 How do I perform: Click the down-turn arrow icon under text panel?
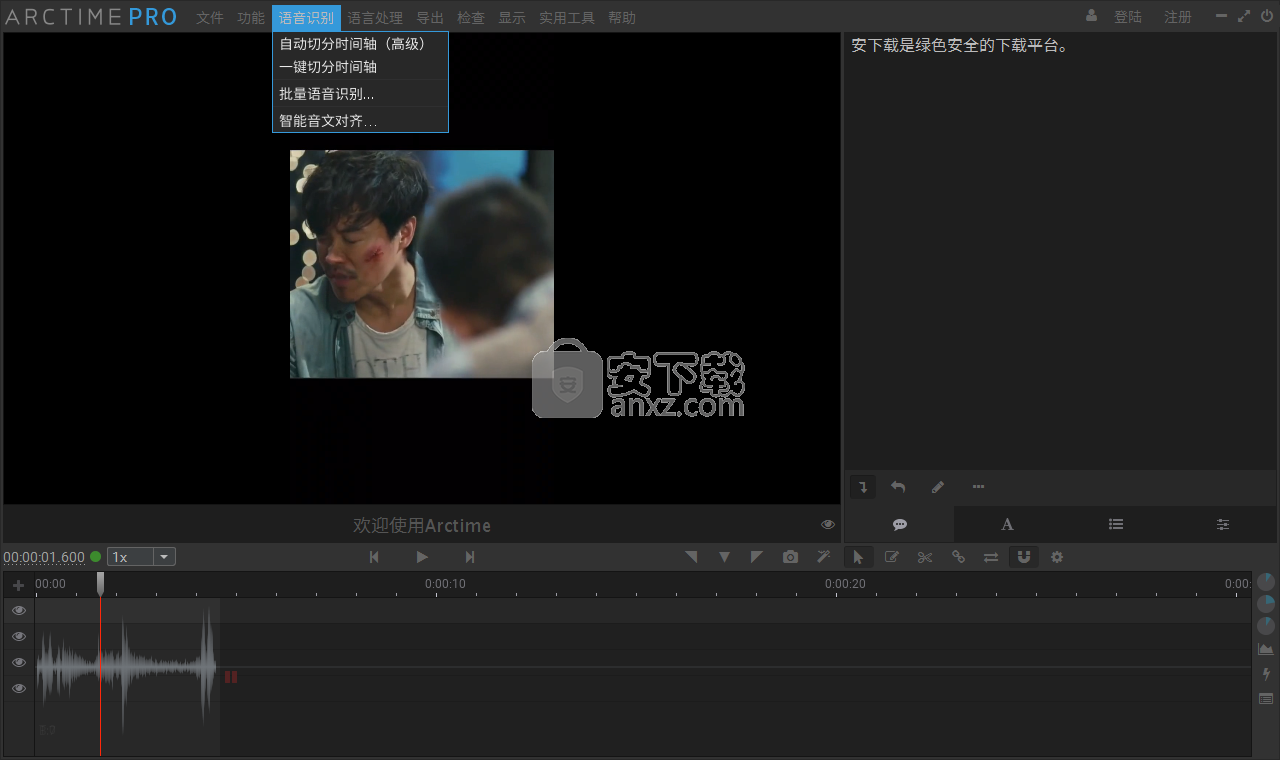click(x=863, y=487)
